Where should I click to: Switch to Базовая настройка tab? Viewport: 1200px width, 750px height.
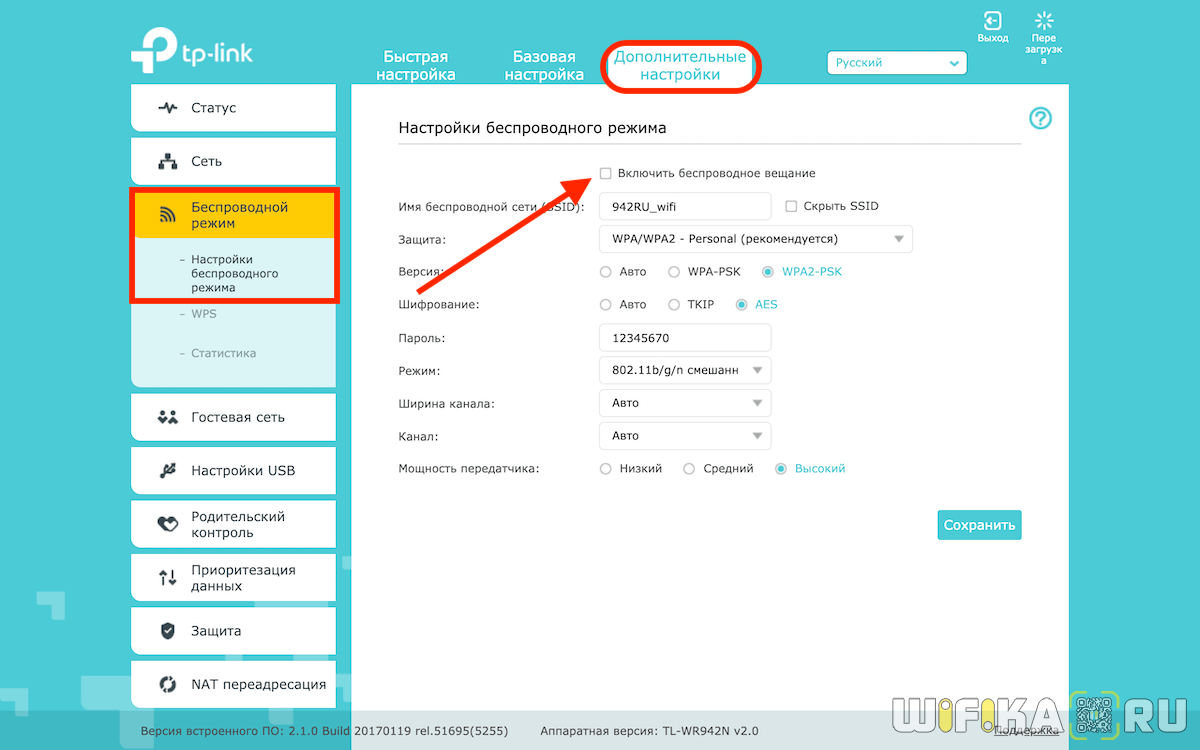[544, 66]
